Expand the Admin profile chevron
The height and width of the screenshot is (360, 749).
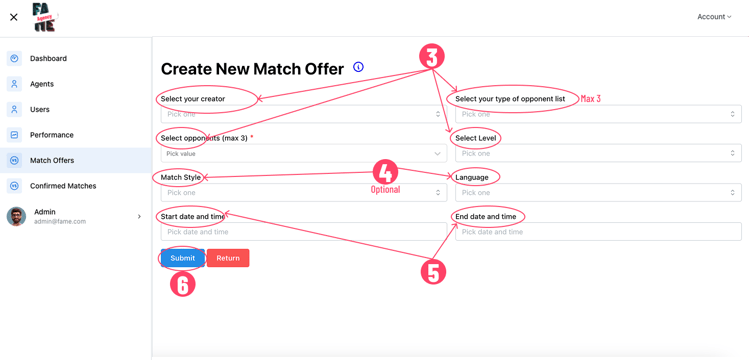[139, 216]
